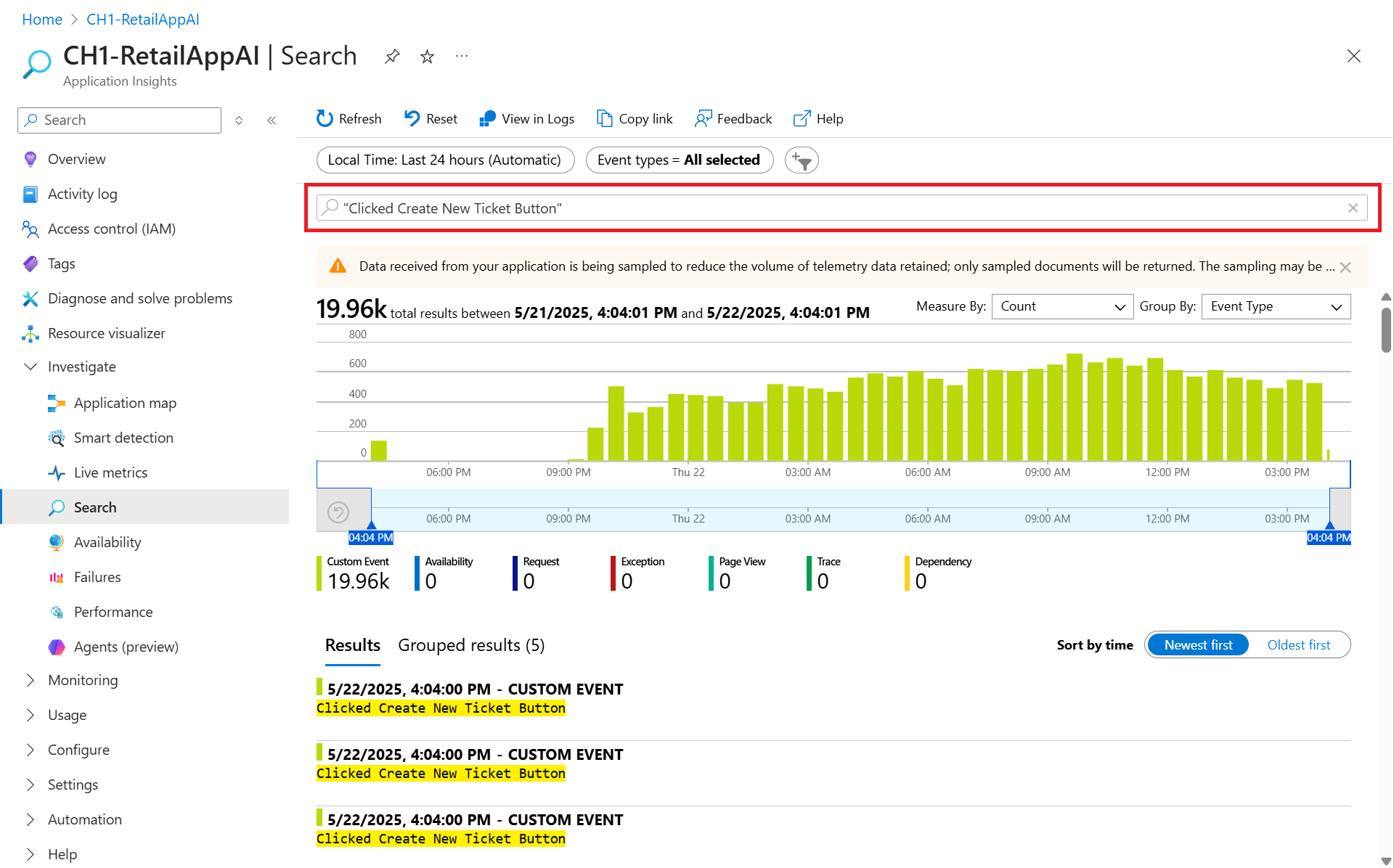Collapse the sidebar with double-chevron icon
Viewport: 1394px width, 868px height.
(272, 120)
